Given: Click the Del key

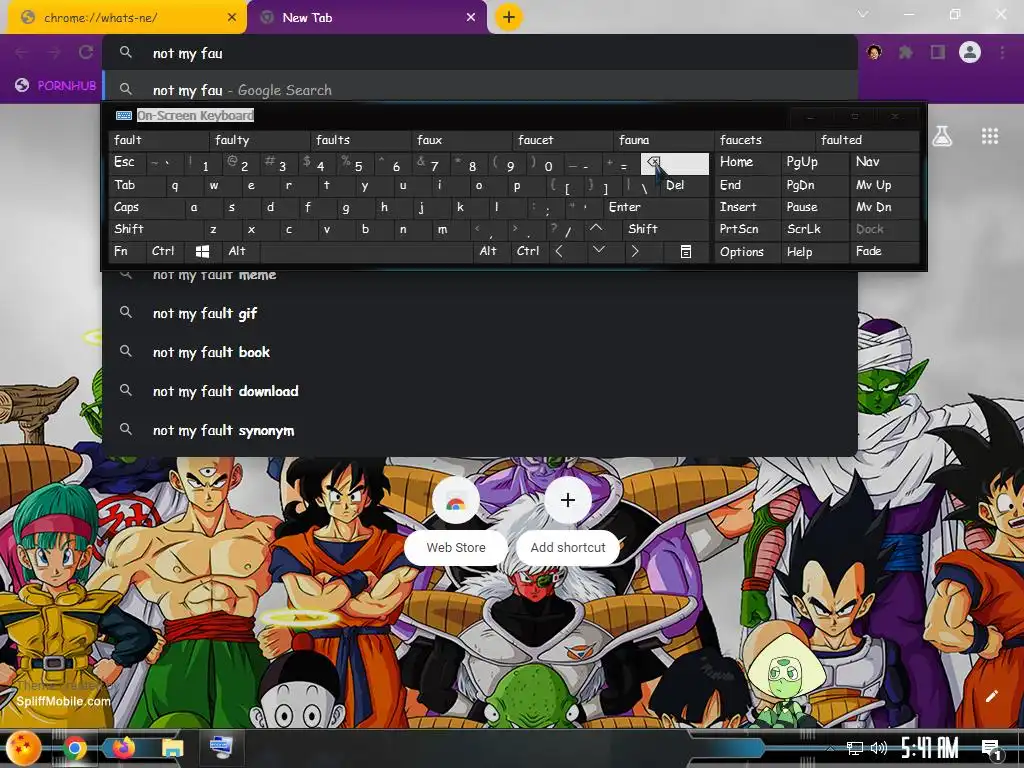Looking at the screenshot, I should coord(685,185).
